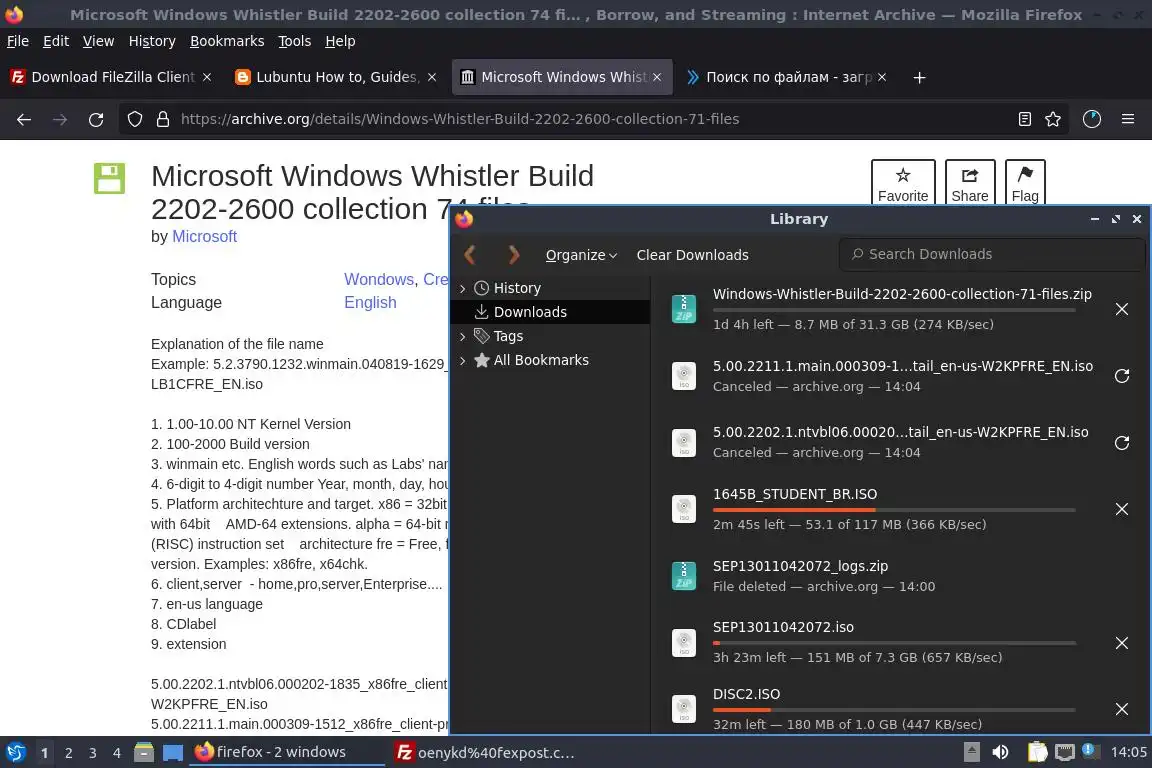This screenshot has width=1152, height=768.
Task: Open tracking protection shield icon
Action: click(x=134, y=119)
